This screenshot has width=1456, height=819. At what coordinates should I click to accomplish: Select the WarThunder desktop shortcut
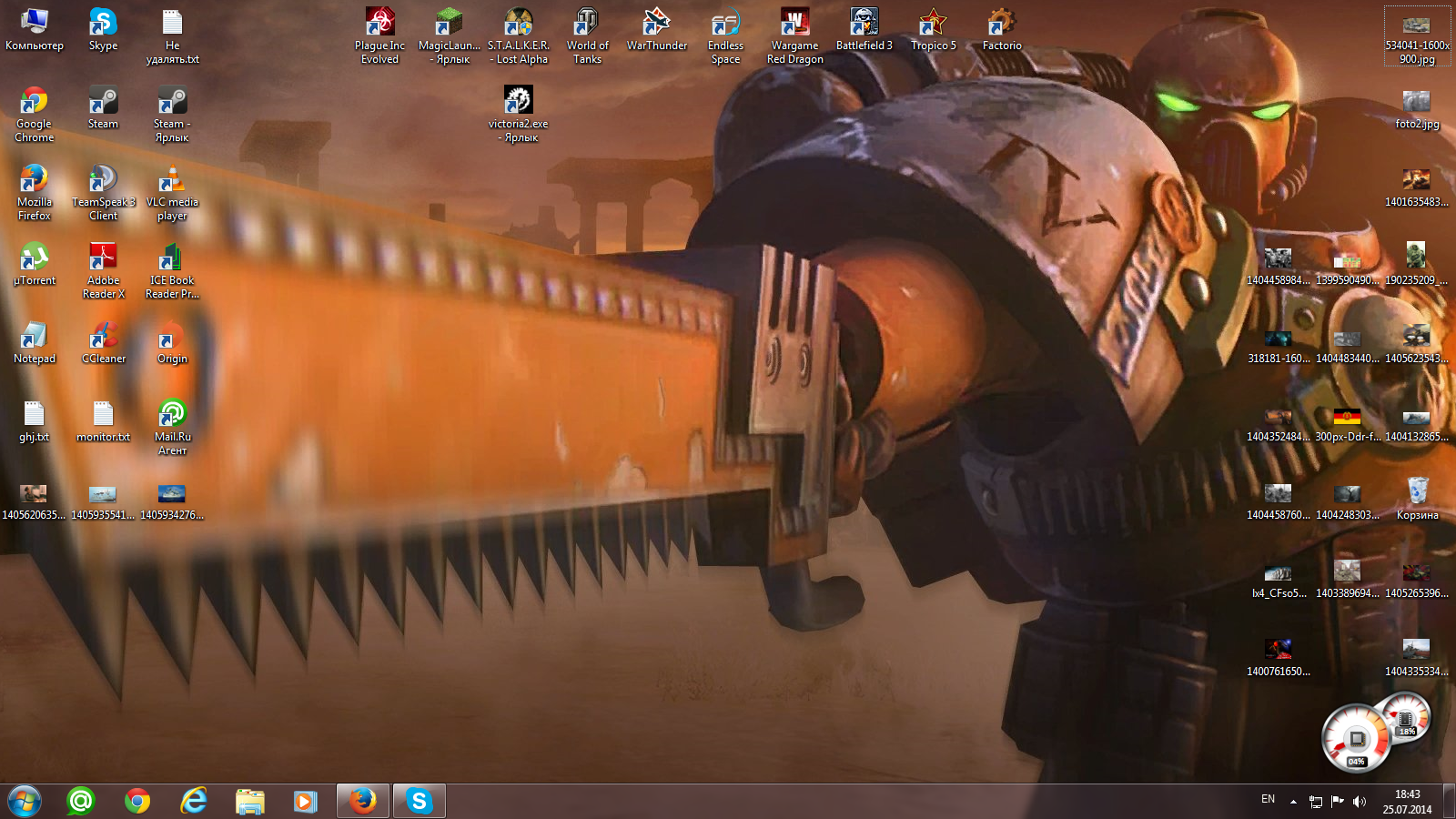coord(657,29)
